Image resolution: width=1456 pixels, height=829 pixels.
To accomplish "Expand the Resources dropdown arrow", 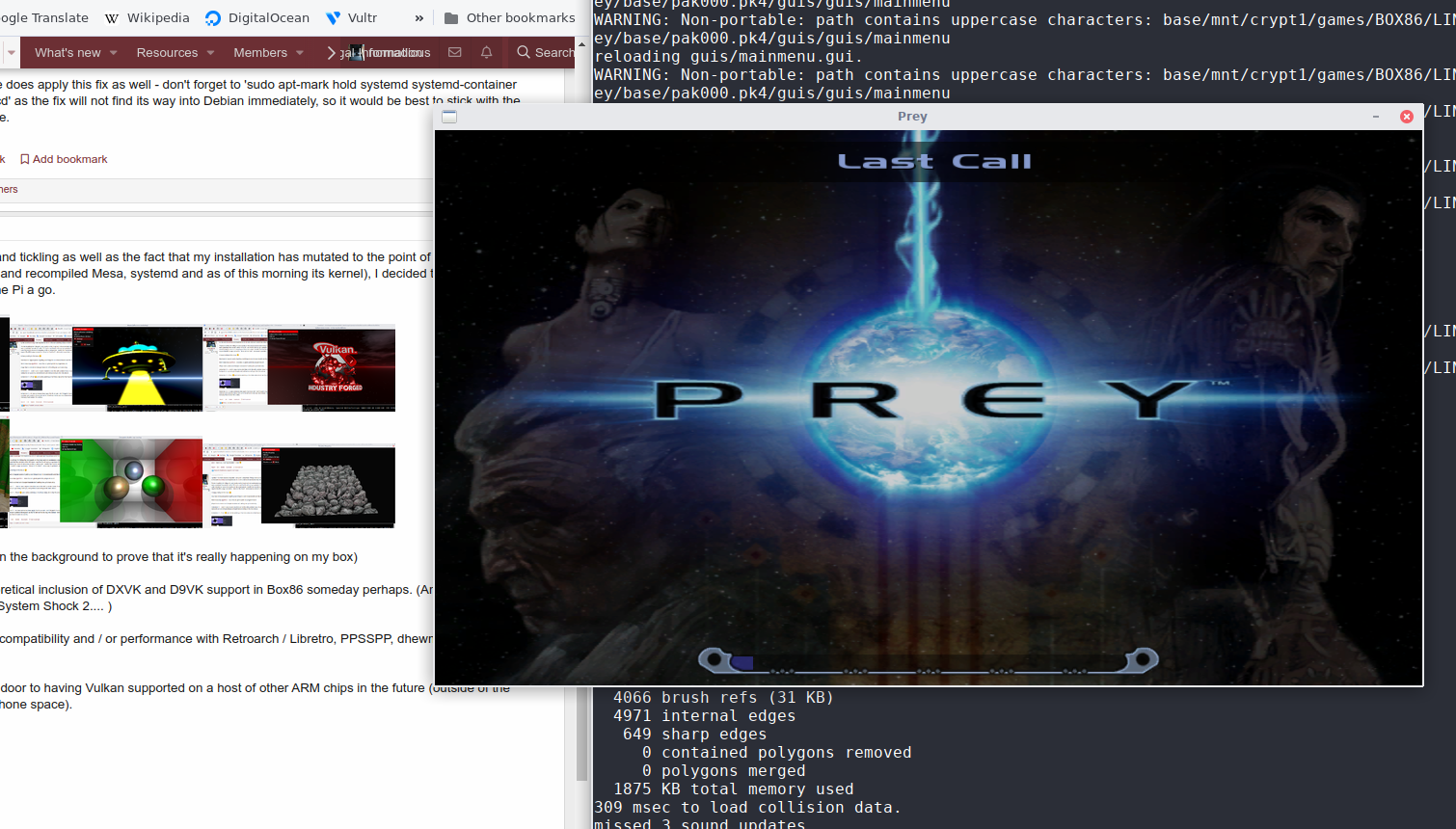I will pyautogui.click(x=210, y=53).
